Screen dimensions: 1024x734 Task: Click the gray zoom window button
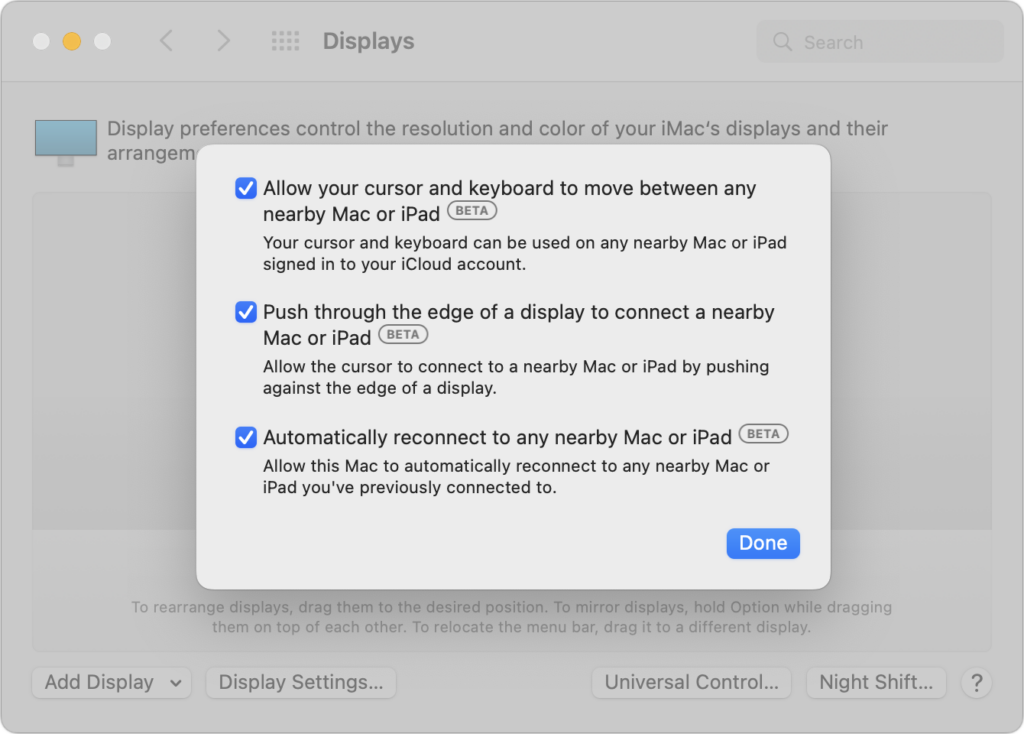102,41
